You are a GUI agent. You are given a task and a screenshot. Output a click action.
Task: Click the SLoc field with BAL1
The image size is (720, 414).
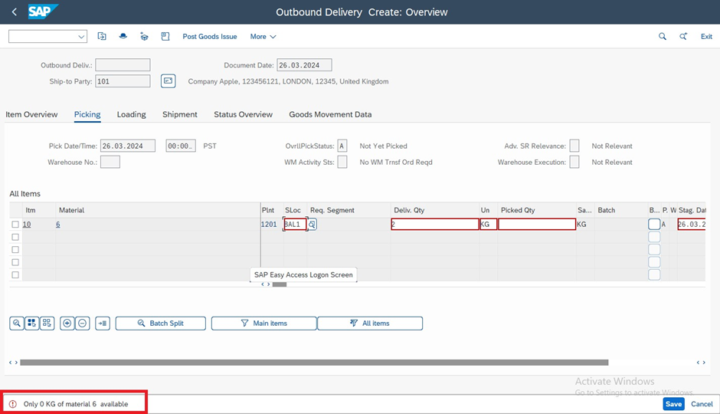(x=295, y=224)
